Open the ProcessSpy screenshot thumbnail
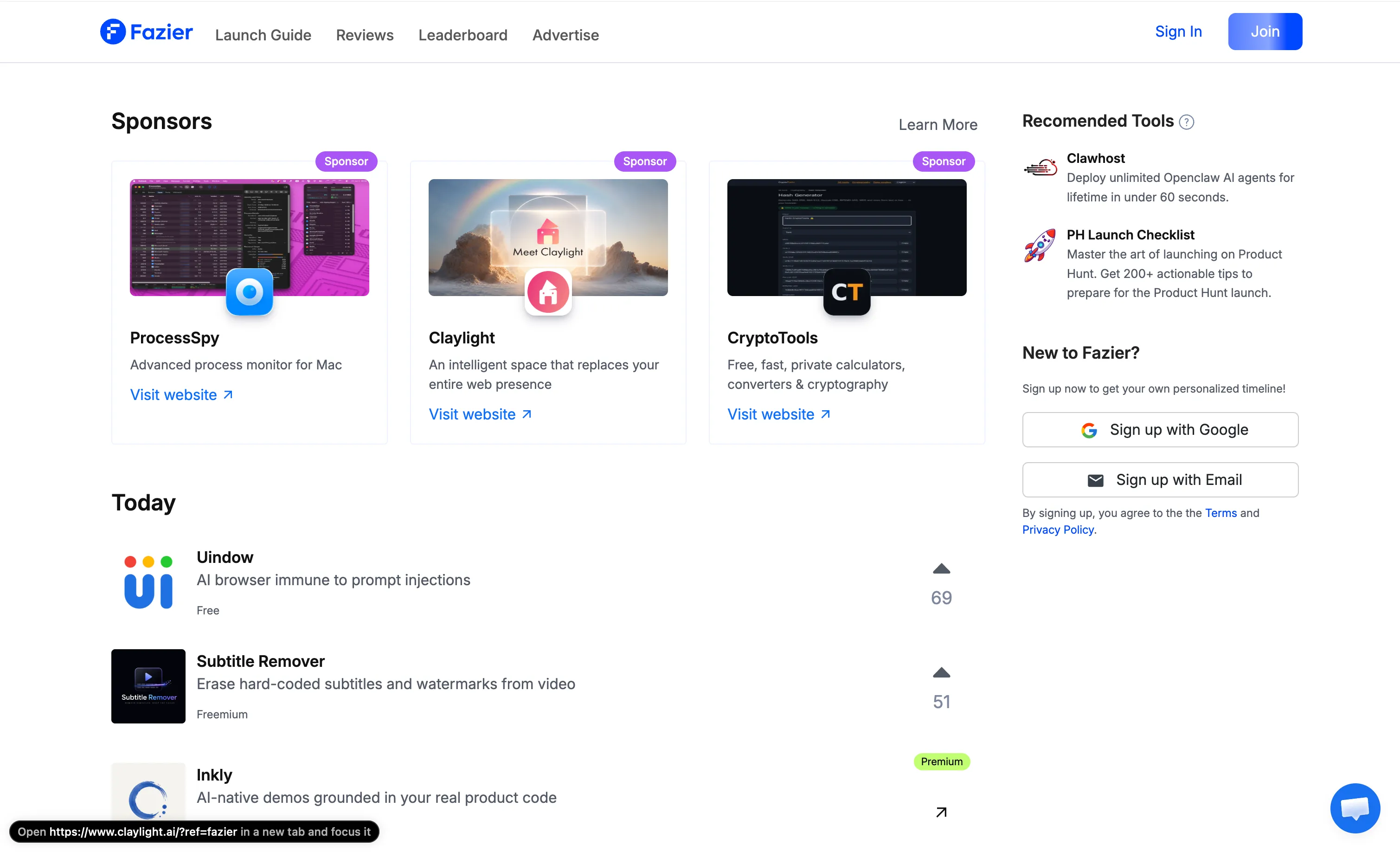This screenshot has height=852, width=1400. click(250, 238)
